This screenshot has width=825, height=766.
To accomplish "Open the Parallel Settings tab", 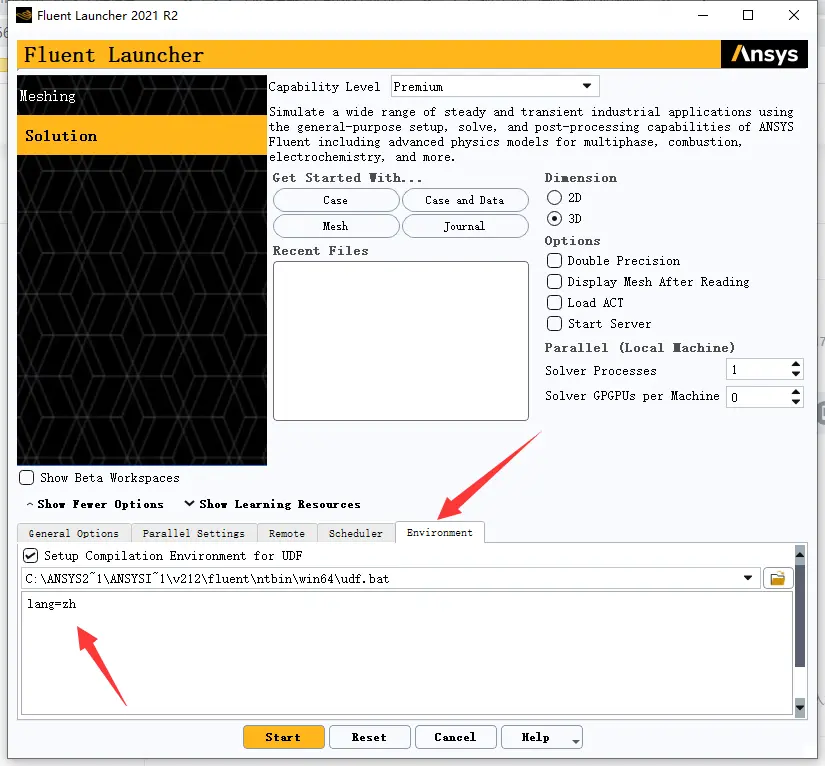I will (x=194, y=533).
